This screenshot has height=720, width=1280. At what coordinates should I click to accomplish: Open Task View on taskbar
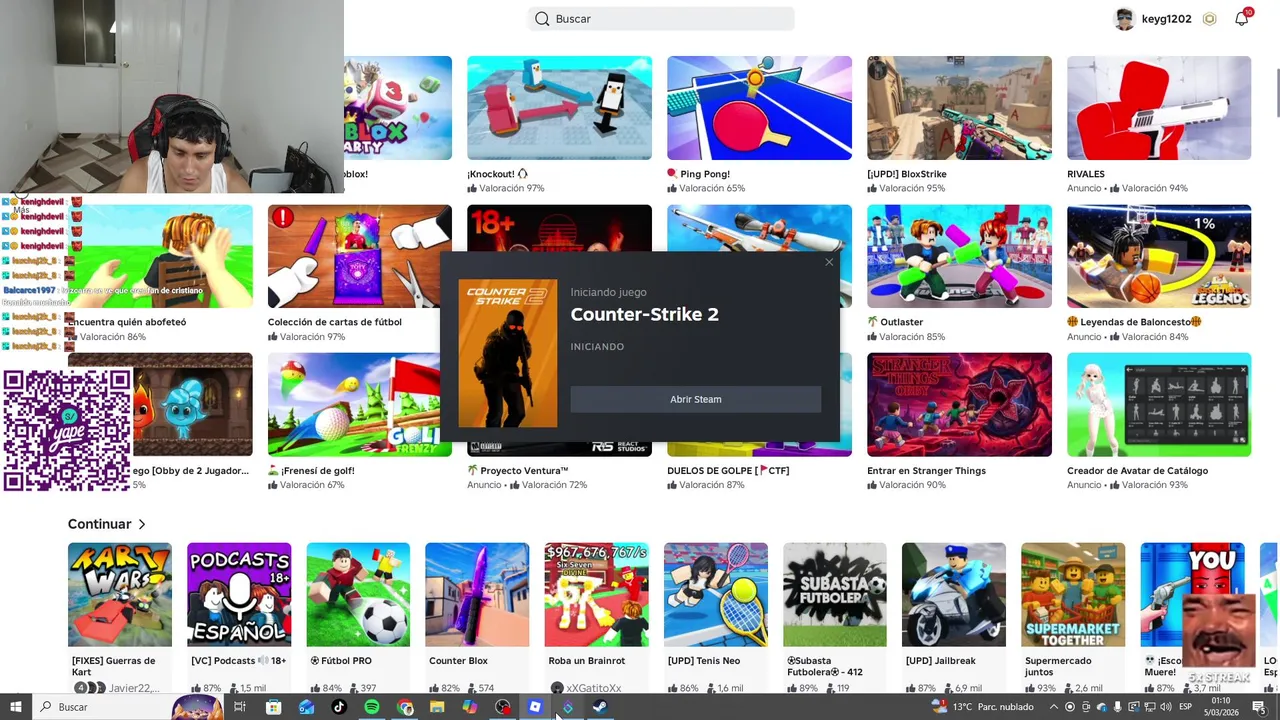click(x=240, y=707)
